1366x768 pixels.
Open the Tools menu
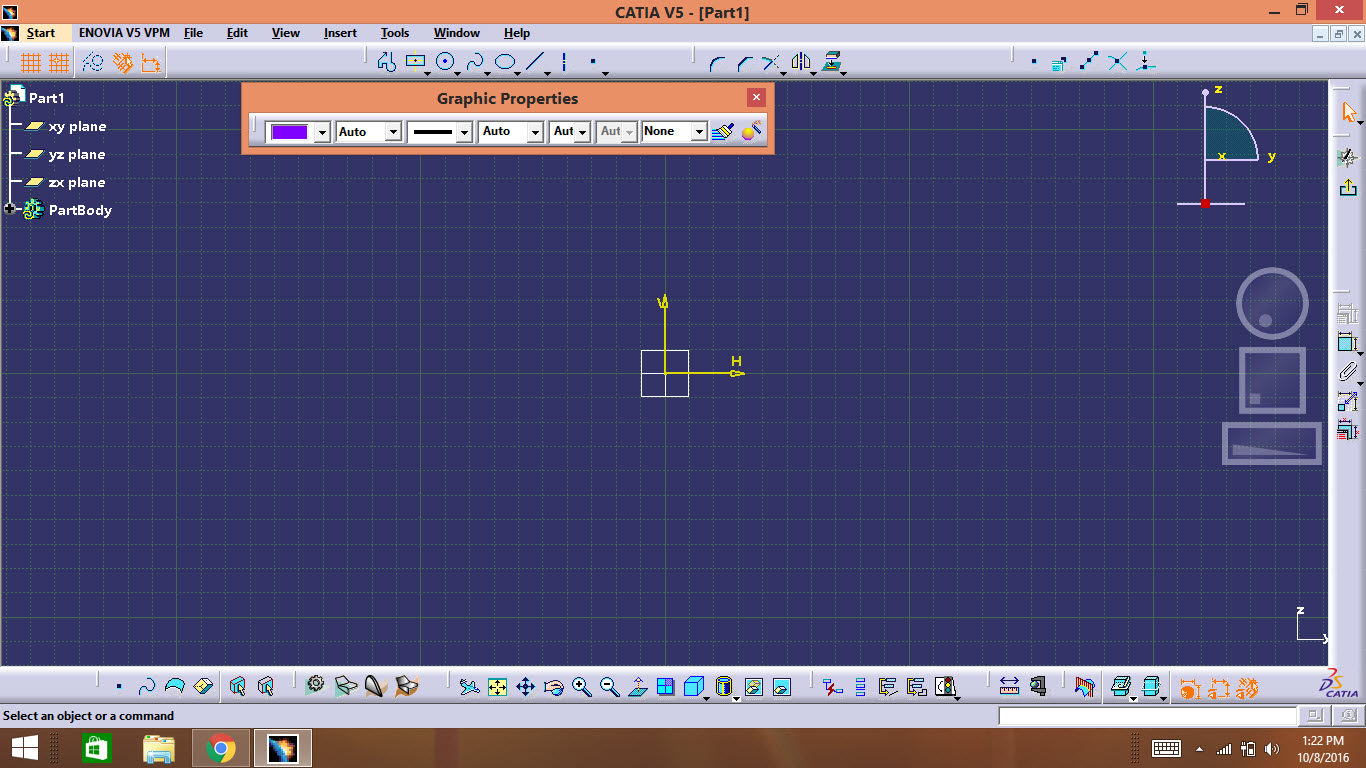[x=394, y=32]
